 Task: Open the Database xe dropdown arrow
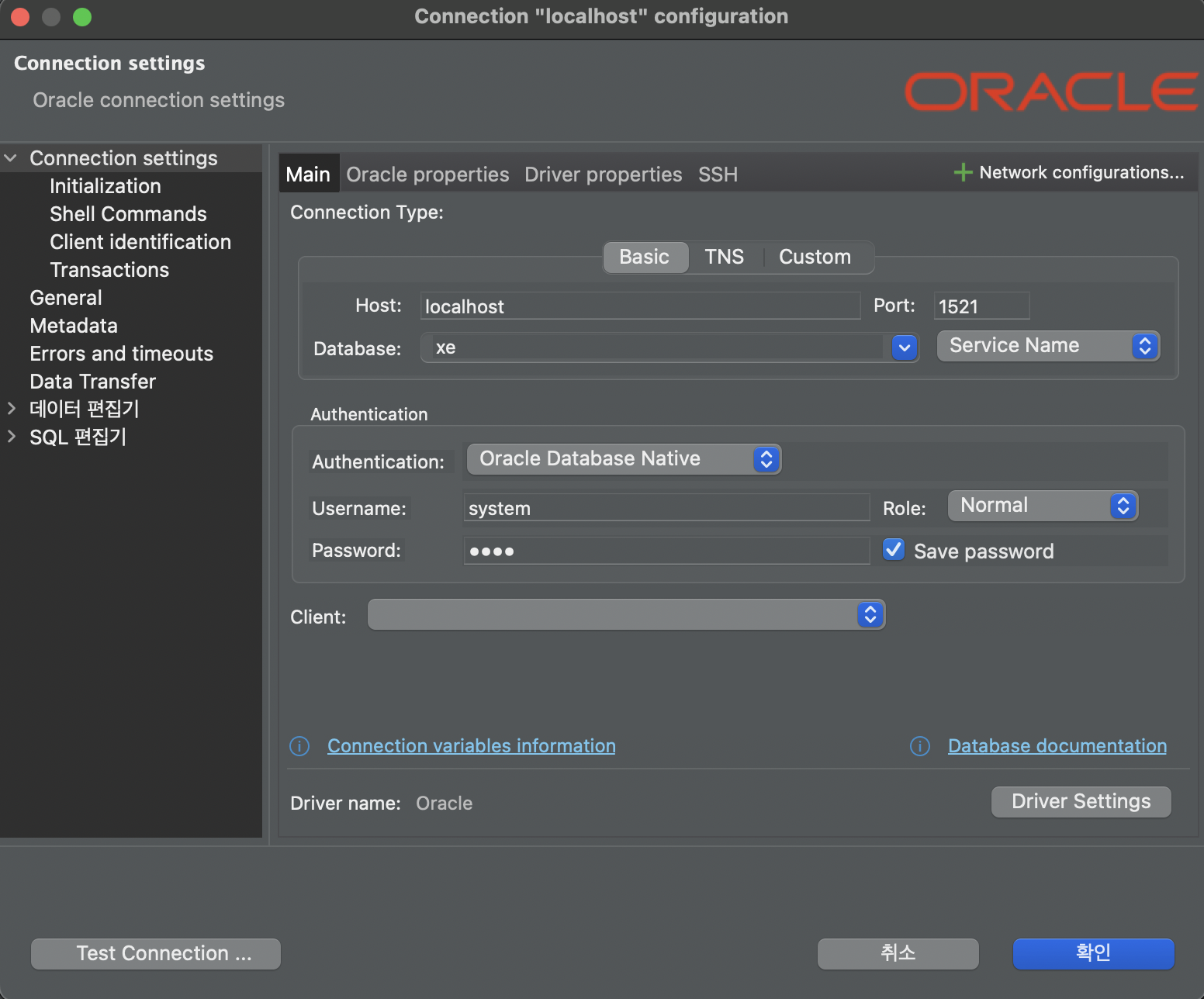pyautogui.click(x=905, y=348)
